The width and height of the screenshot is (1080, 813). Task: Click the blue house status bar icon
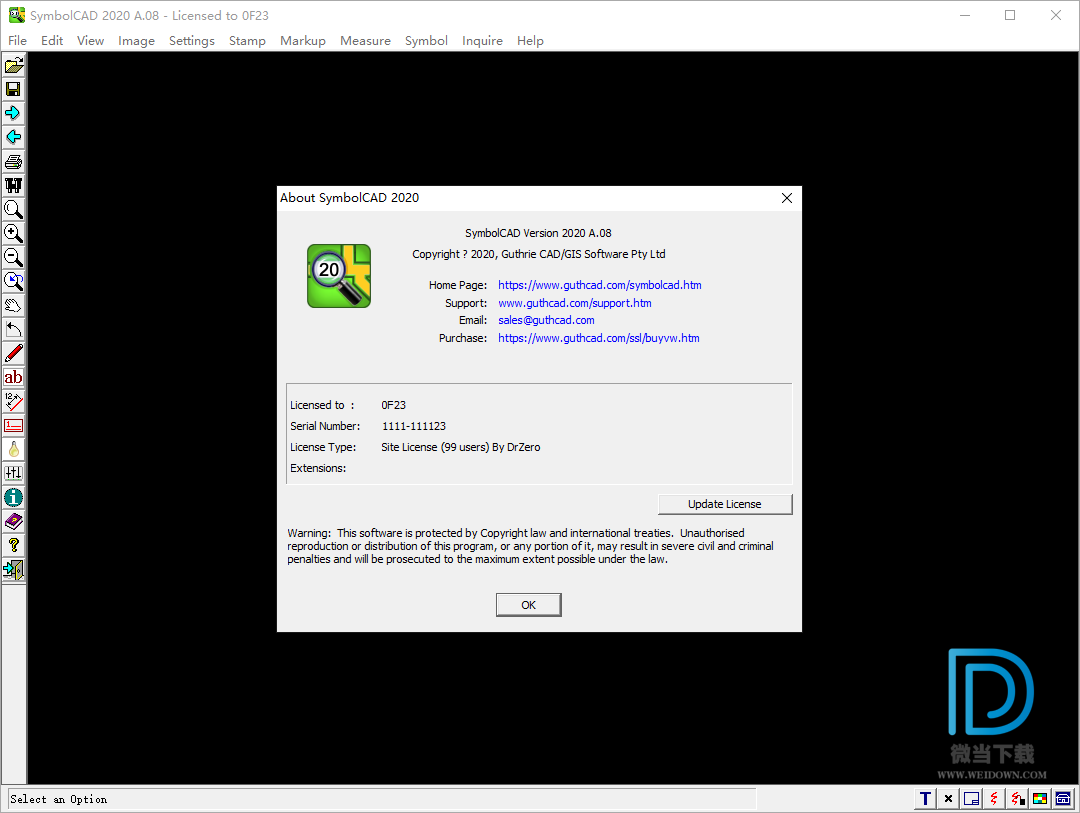pos(1063,799)
